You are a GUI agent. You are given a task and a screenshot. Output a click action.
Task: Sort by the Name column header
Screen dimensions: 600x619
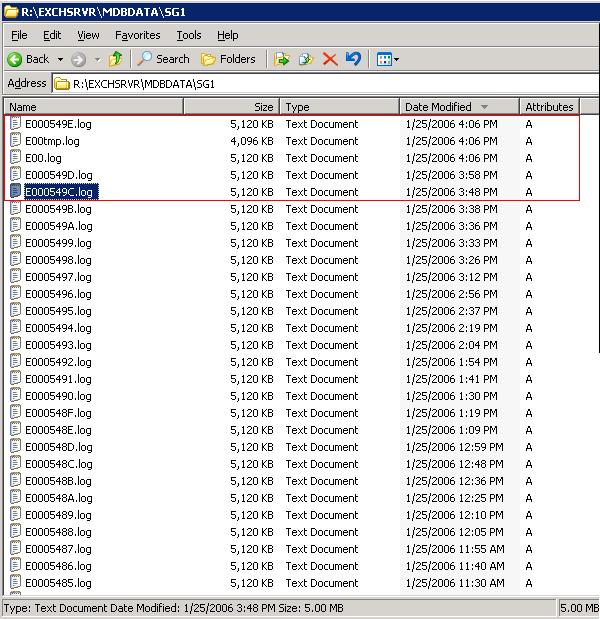pos(94,107)
